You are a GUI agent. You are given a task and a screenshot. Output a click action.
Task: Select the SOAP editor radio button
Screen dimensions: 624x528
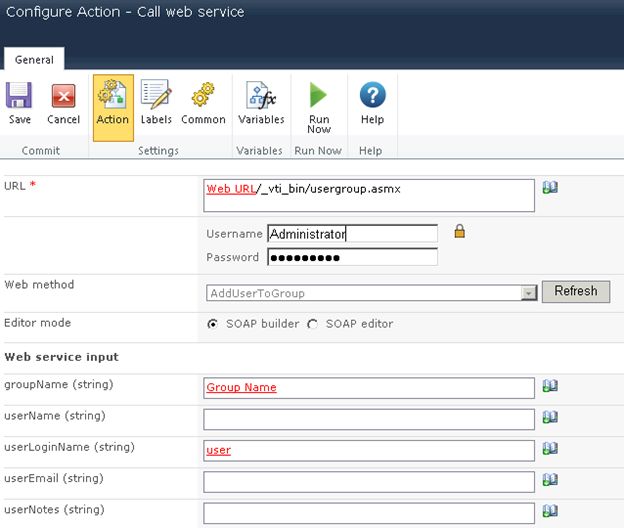tap(312, 324)
